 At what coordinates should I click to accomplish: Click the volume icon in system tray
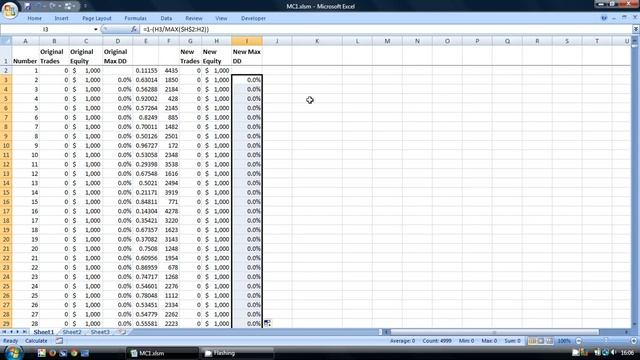[613, 353]
